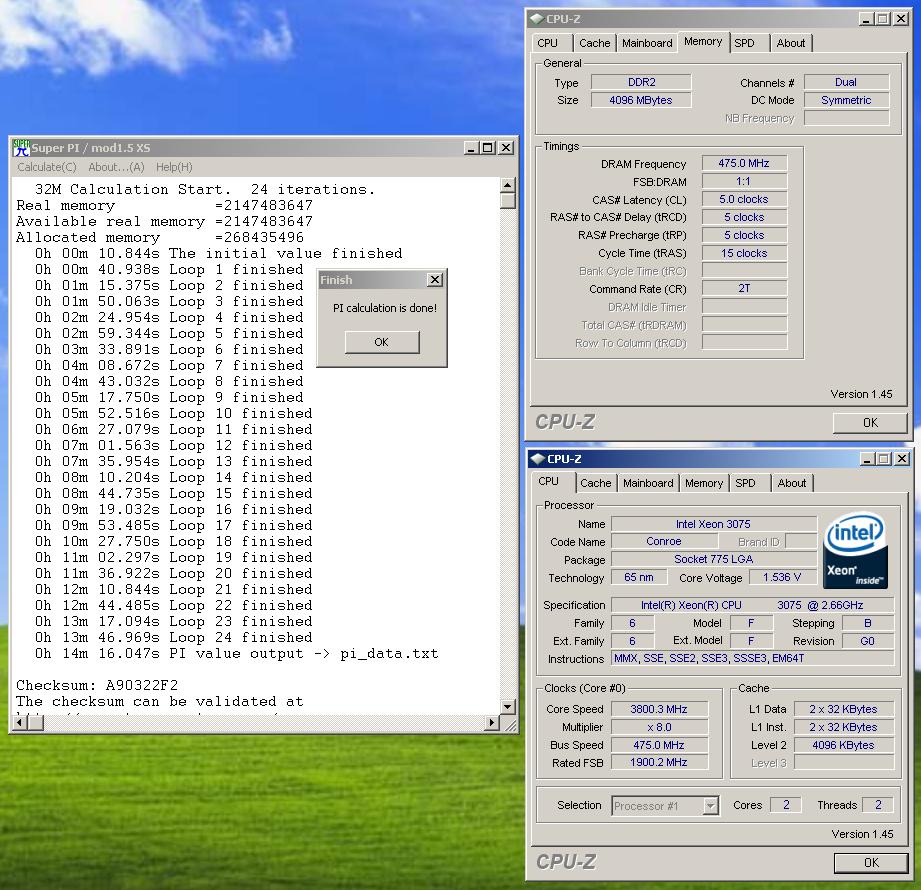Image resolution: width=921 pixels, height=890 pixels.
Task: Confirm PI calculation is done with OK
Action: tap(382, 342)
